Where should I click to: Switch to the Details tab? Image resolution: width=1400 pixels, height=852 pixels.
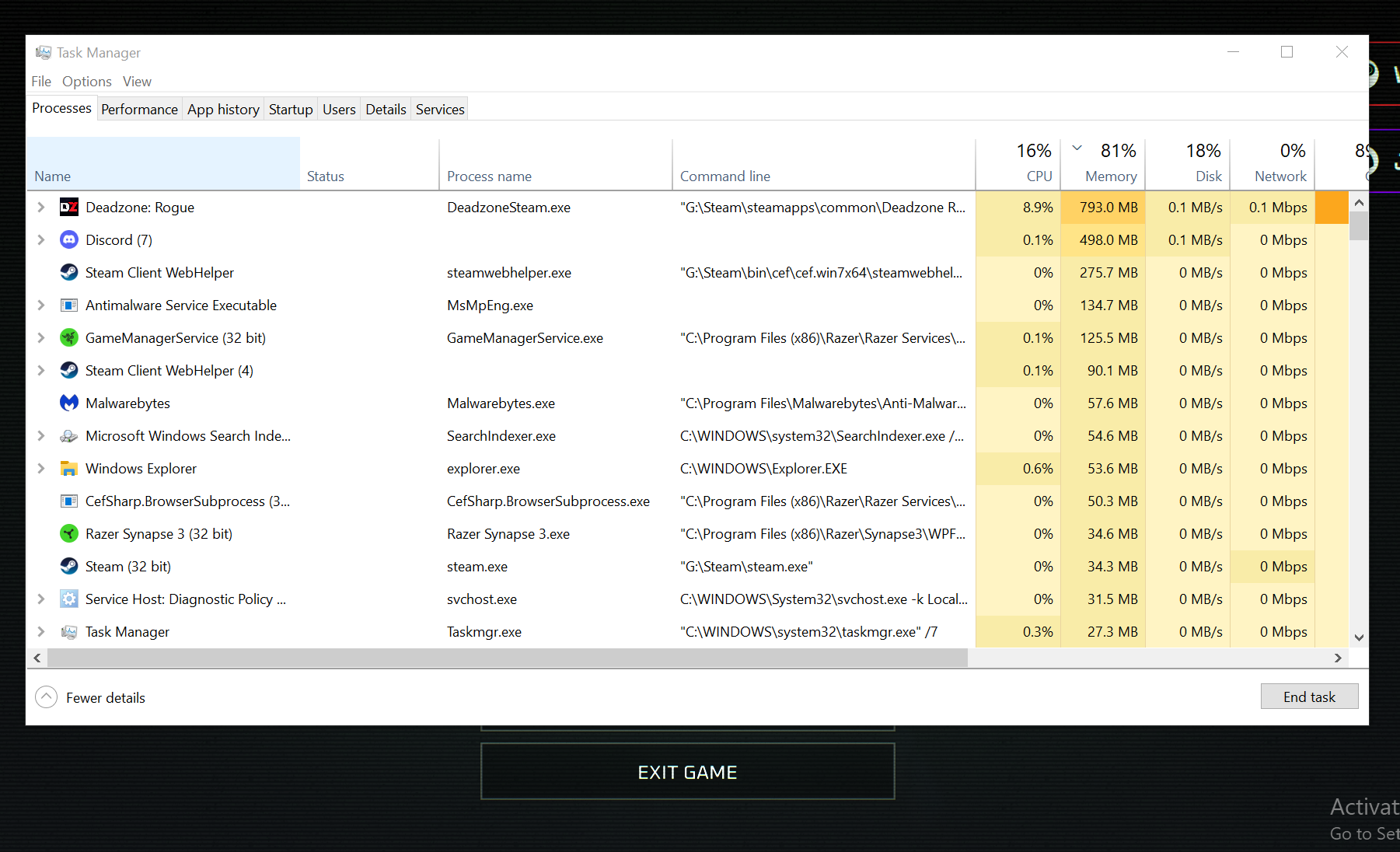pos(386,110)
